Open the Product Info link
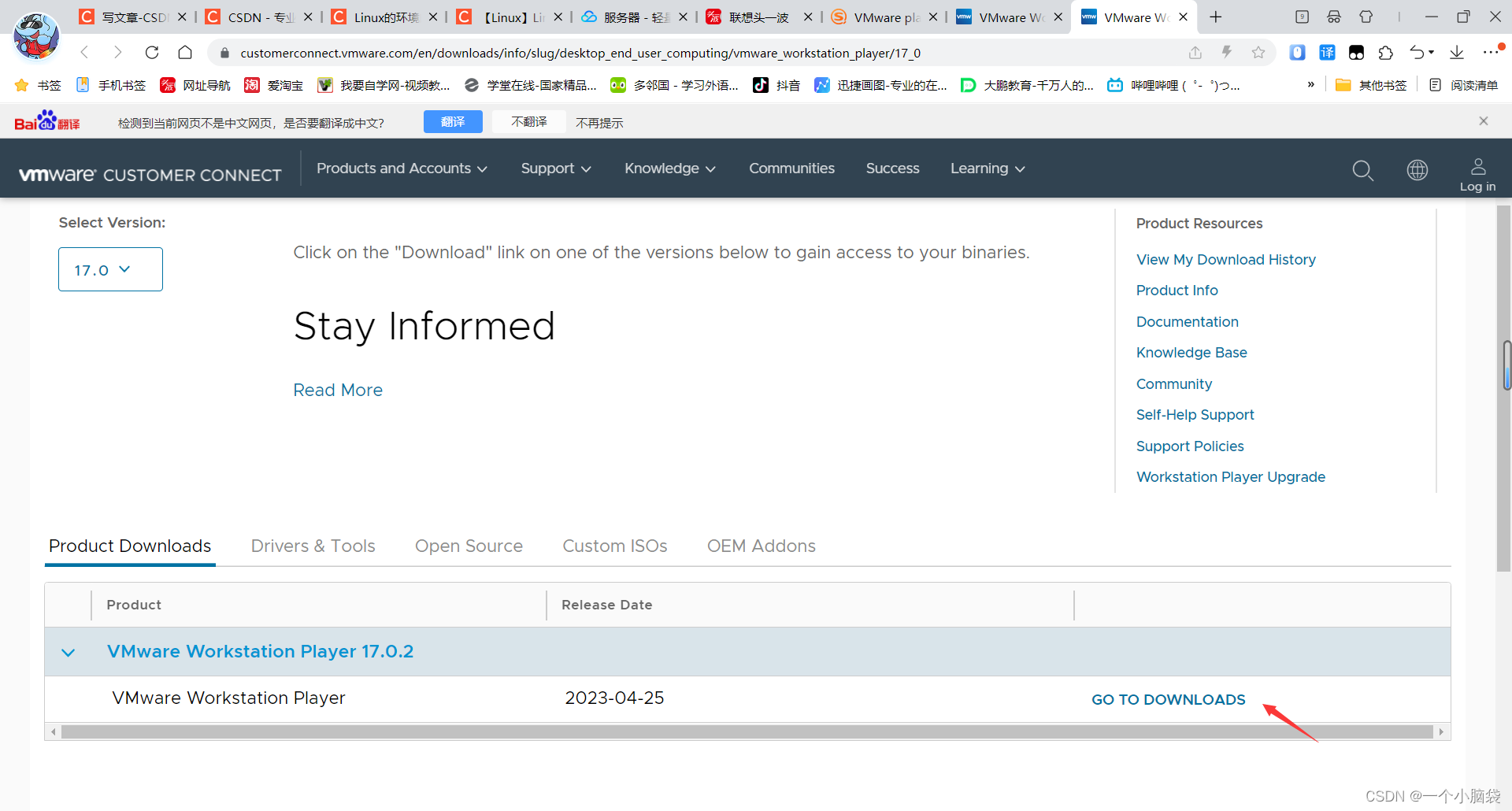The image size is (1512, 811). [x=1177, y=291]
